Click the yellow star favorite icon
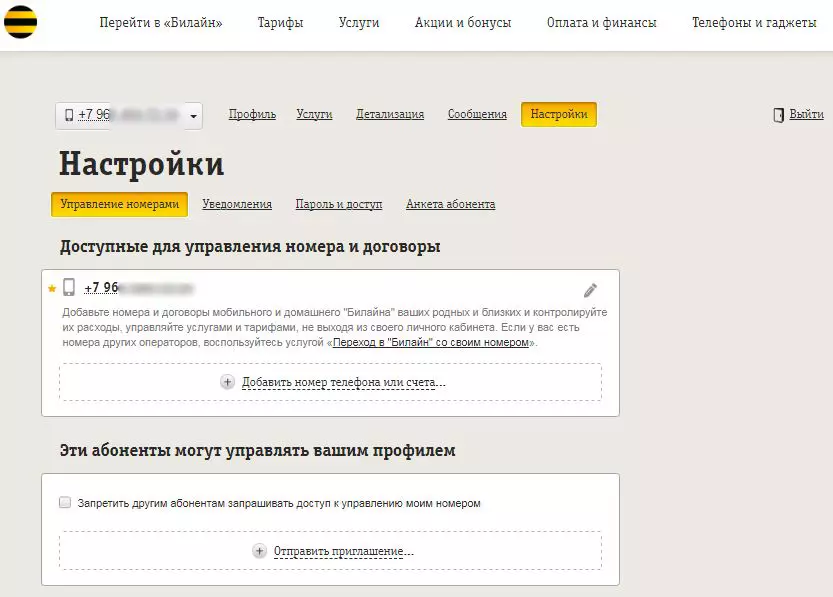 [52, 289]
